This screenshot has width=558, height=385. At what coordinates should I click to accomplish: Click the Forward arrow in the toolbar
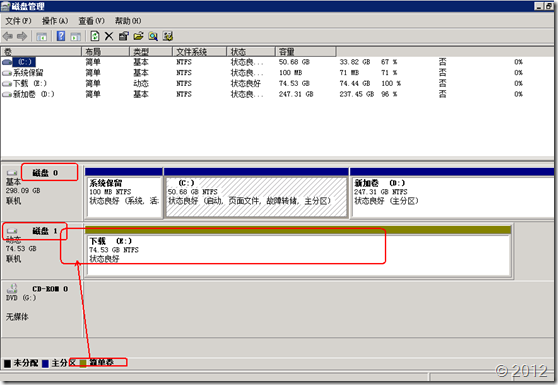pyautogui.click(x=22, y=36)
